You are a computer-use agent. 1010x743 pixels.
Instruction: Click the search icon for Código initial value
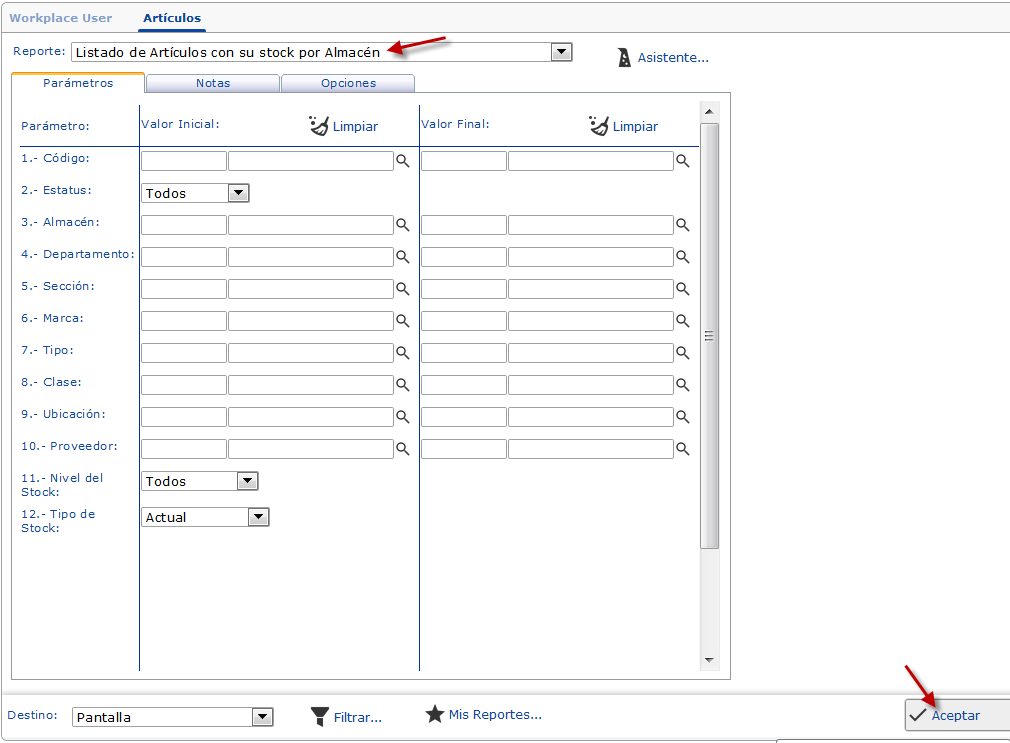(x=402, y=161)
